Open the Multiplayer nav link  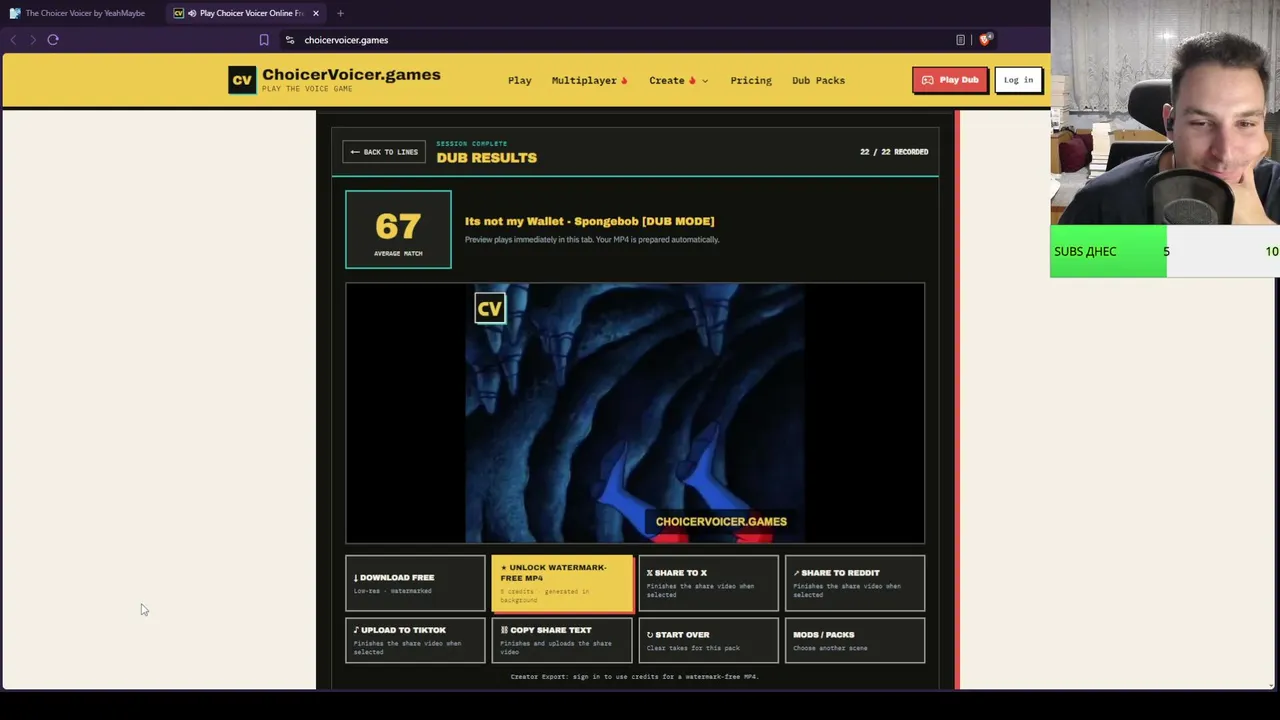tap(590, 80)
